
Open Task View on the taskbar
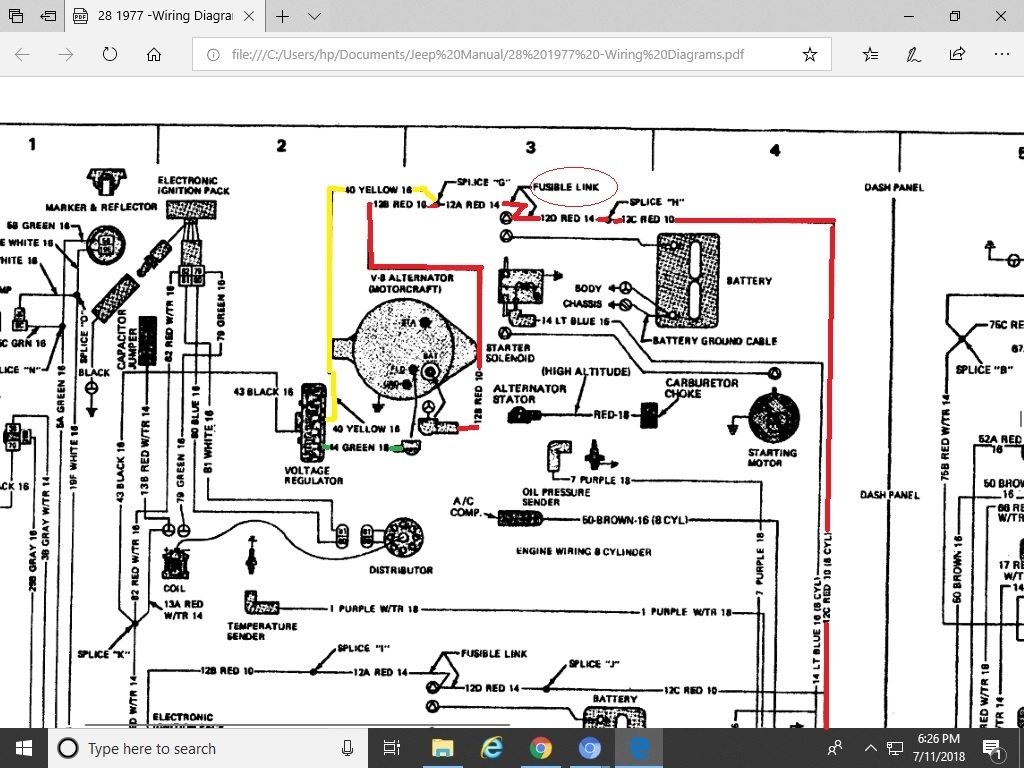391,748
